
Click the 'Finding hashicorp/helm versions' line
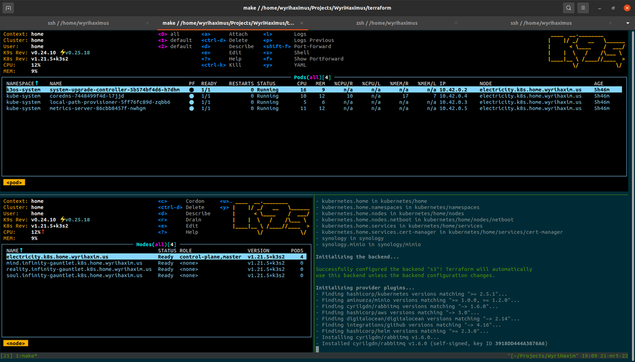click(x=402, y=331)
